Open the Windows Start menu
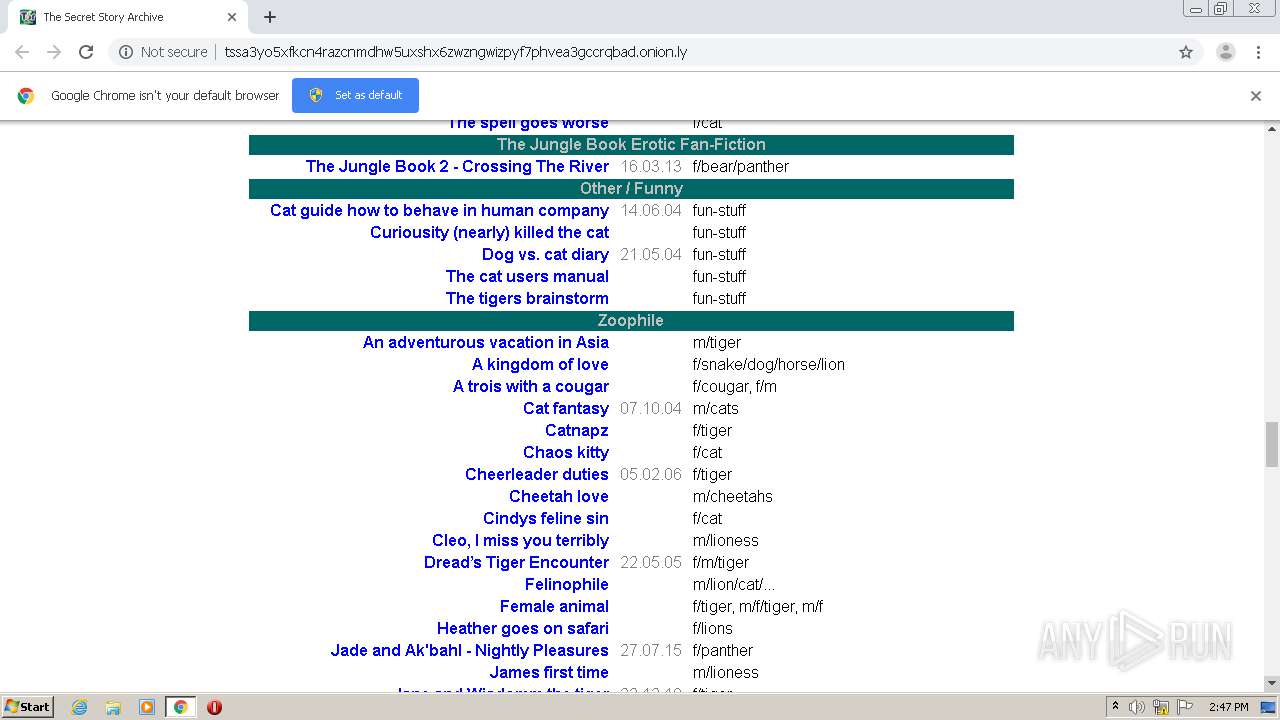This screenshot has width=1280, height=720. pos(27,706)
